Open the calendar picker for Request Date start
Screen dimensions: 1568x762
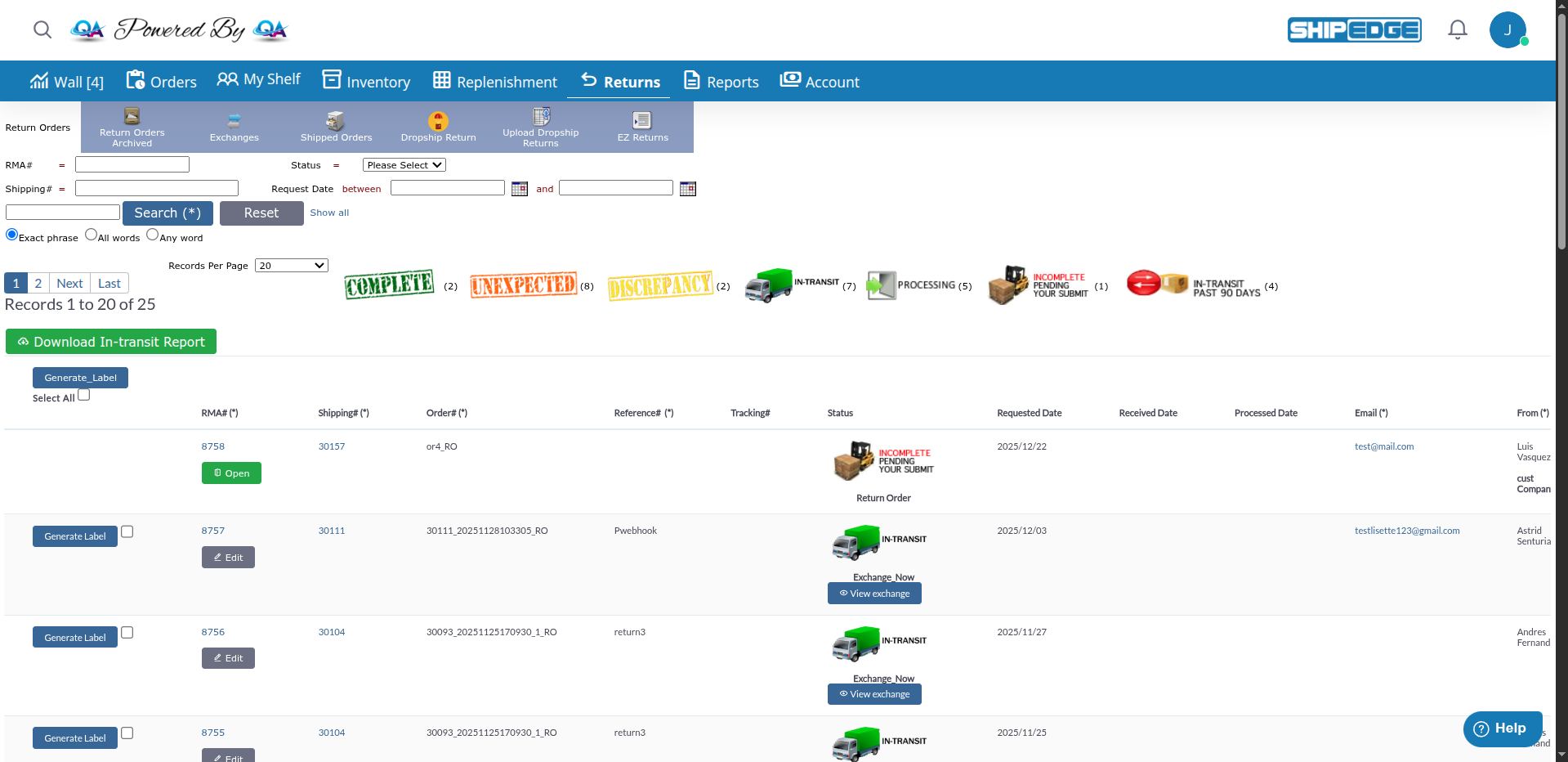click(519, 189)
